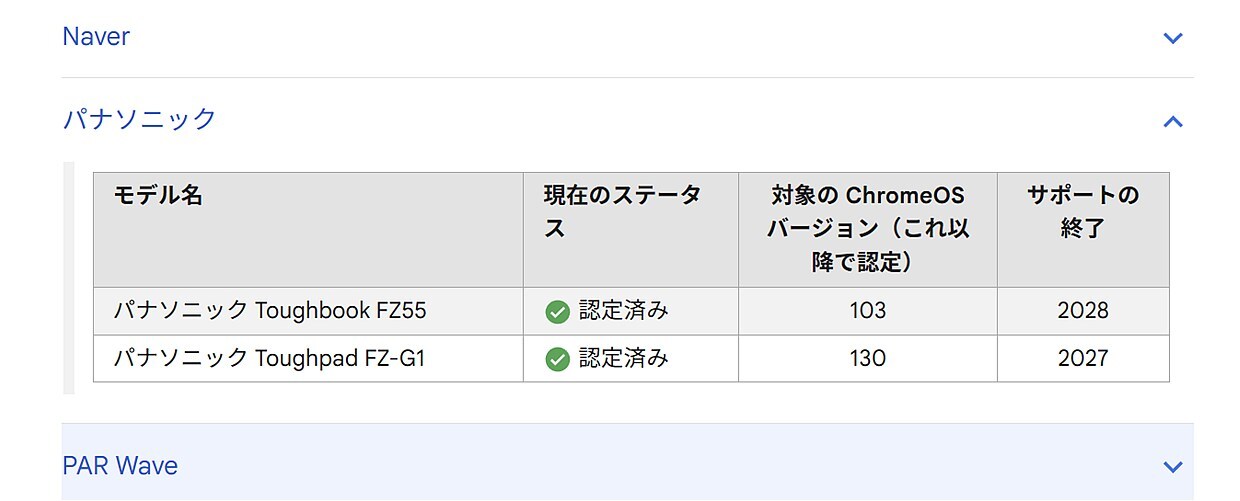Viewport: 1240px width, 501px height.
Task: Click the 対象の ChromeOS バージョン column header
Action: click(867, 228)
